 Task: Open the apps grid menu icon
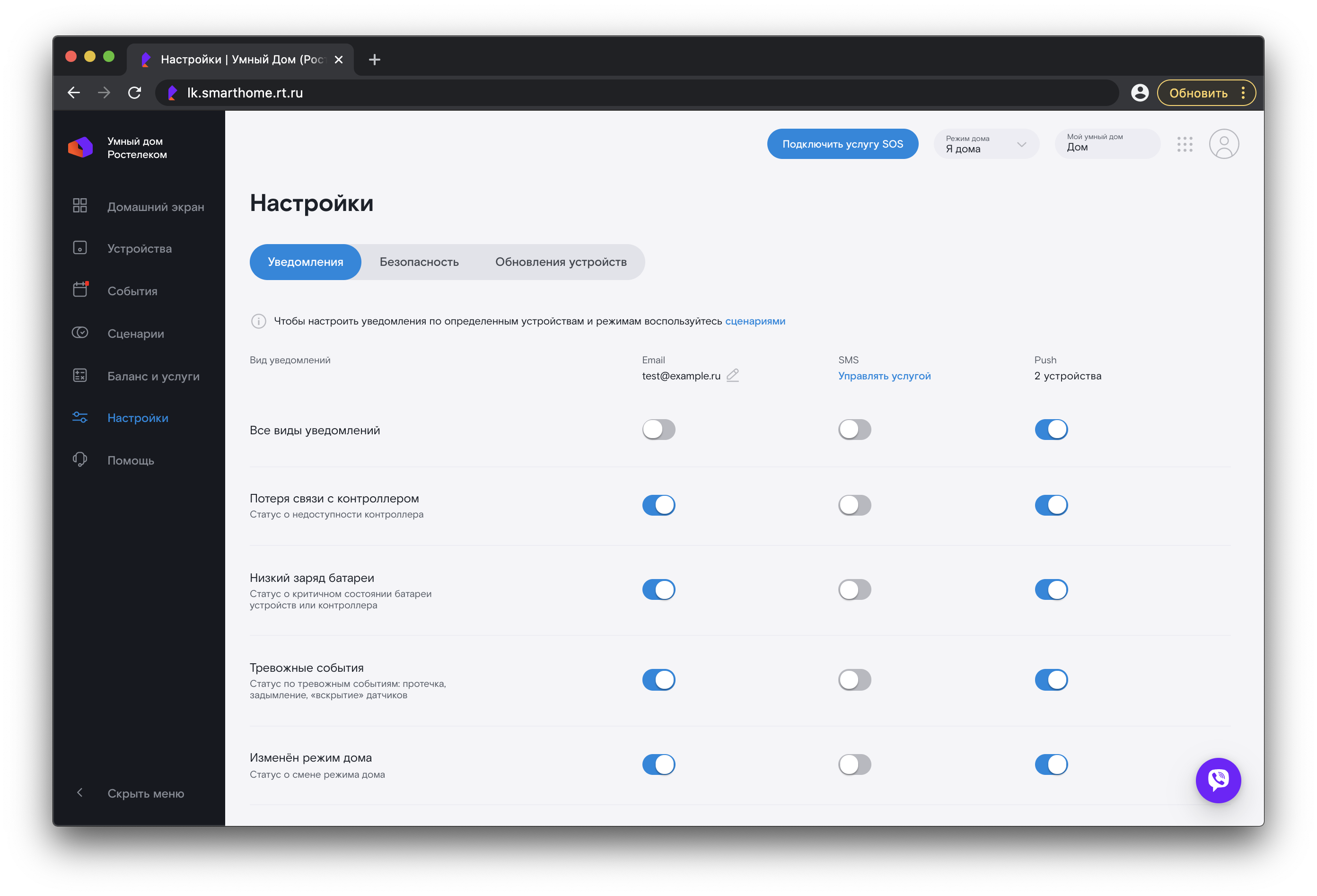pos(1185,144)
